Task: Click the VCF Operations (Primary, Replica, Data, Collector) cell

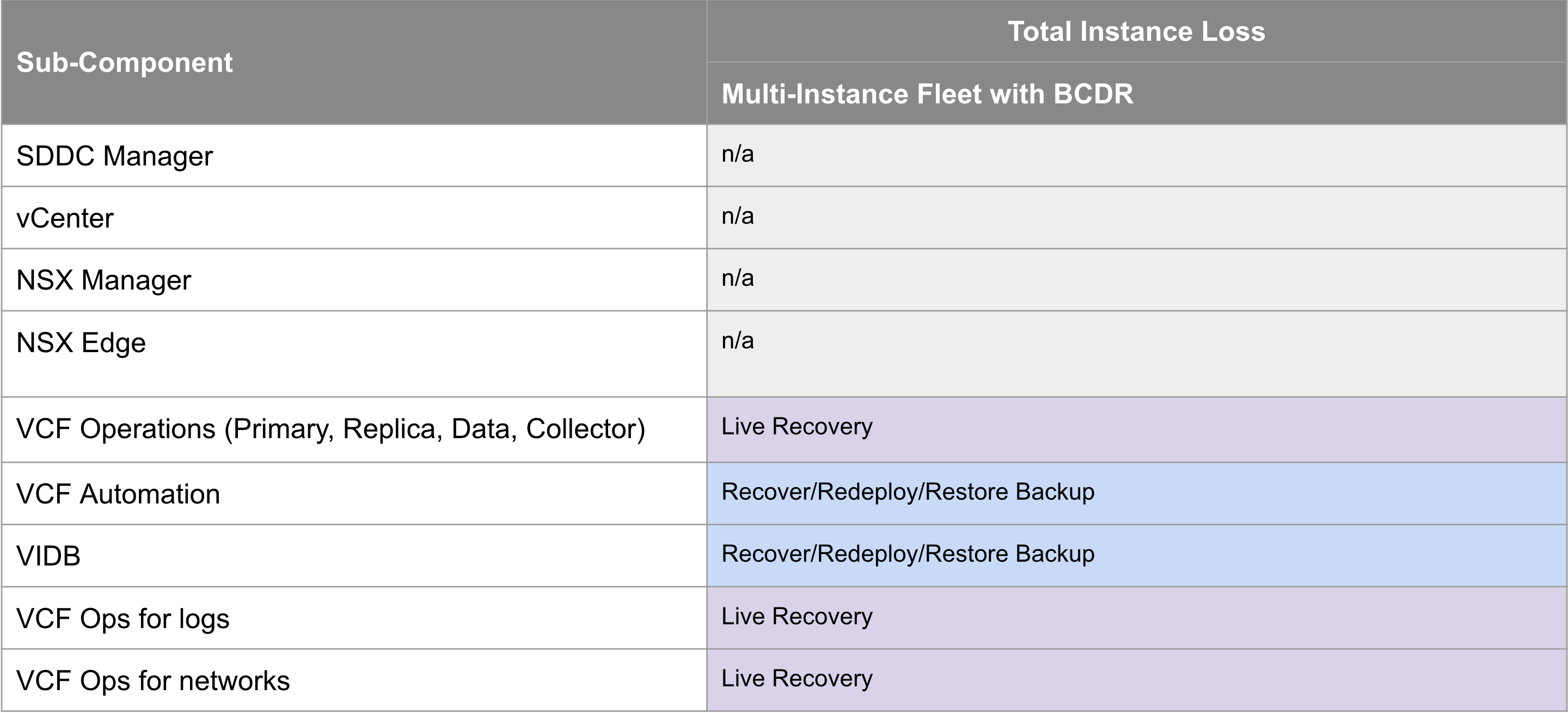Action: [330, 429]
